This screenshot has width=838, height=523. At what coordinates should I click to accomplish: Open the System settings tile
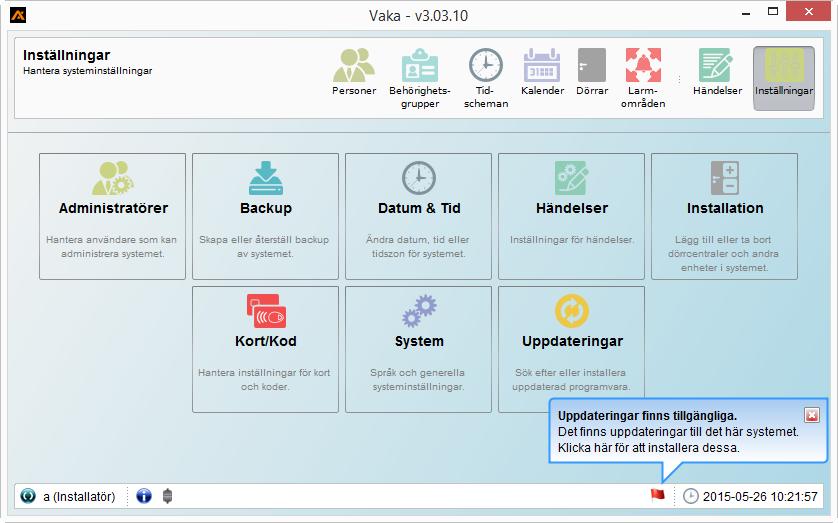tap(418, 349)
